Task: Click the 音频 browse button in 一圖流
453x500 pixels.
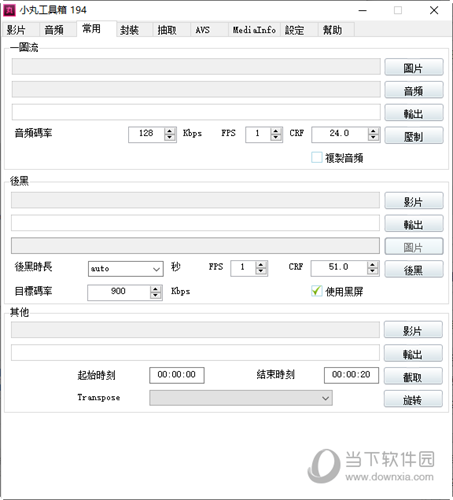Action: (x=414, y=90)
